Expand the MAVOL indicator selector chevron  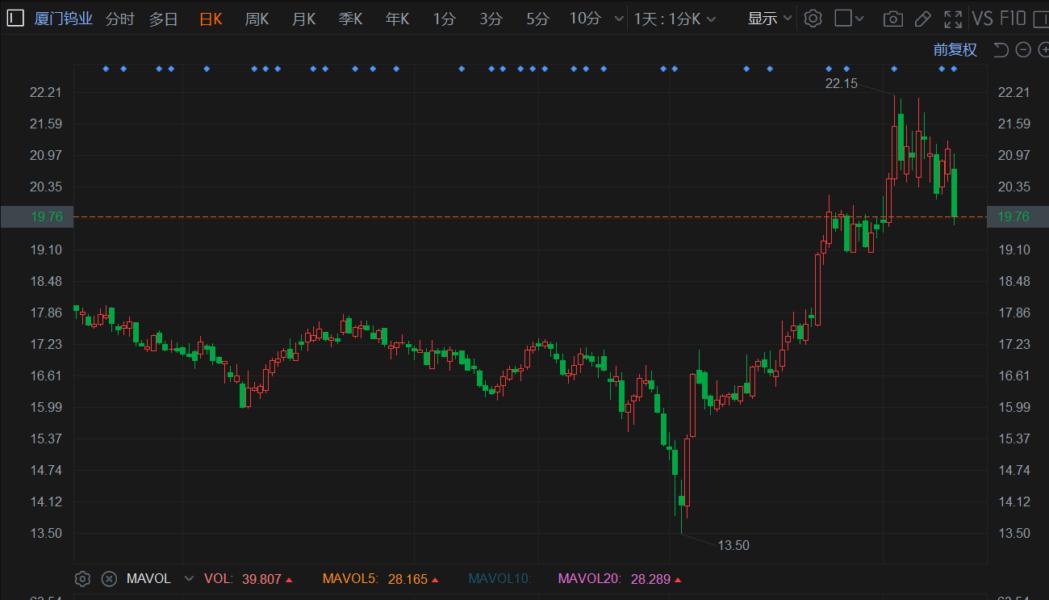coord(189,579)
